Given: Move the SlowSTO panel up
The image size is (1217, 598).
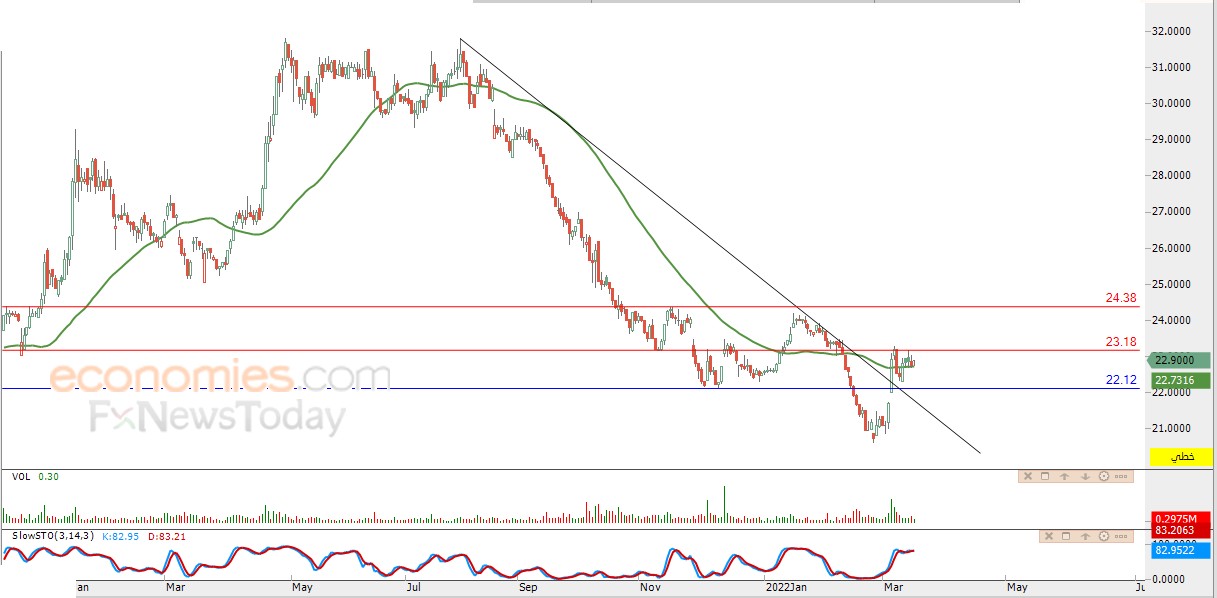Looking at the screenshot, I should click(x=1085, y=537).
